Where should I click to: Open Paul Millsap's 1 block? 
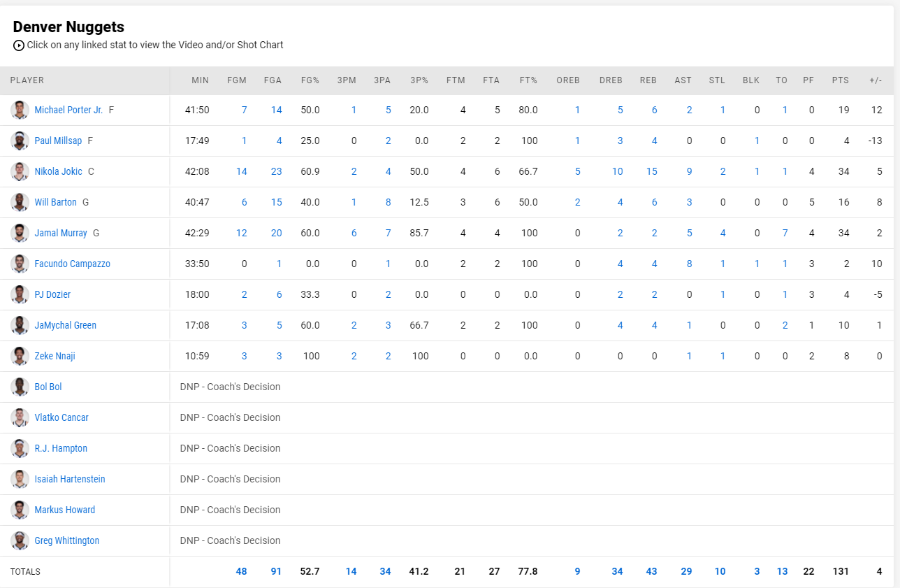pyautogui.click(x=757, y=141)
